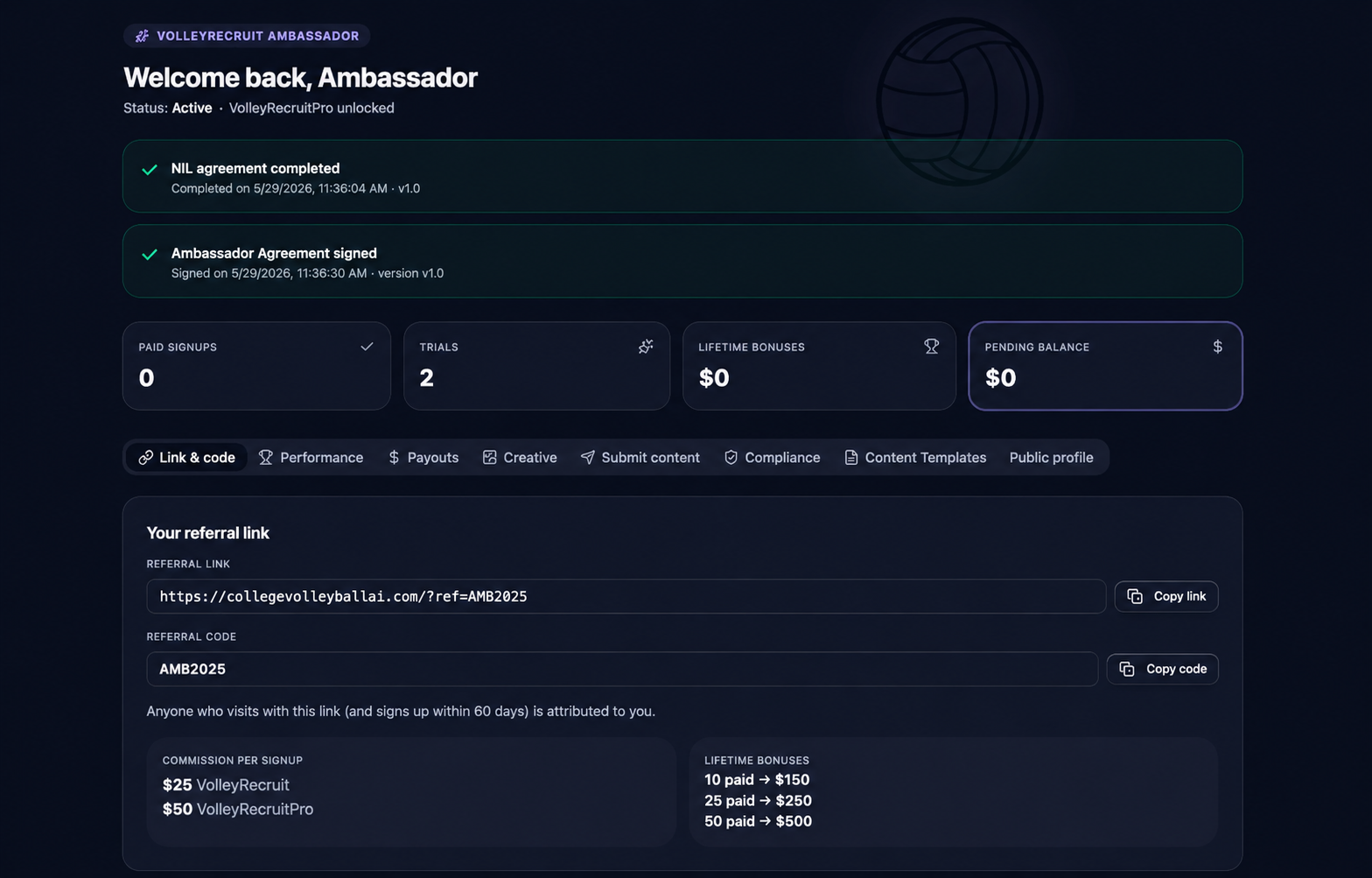Image resolution: width=1372 pixels, height=878 pixels.
Task: Click the green checkmark beside NIL agreement completed
Action: point(150,170)
